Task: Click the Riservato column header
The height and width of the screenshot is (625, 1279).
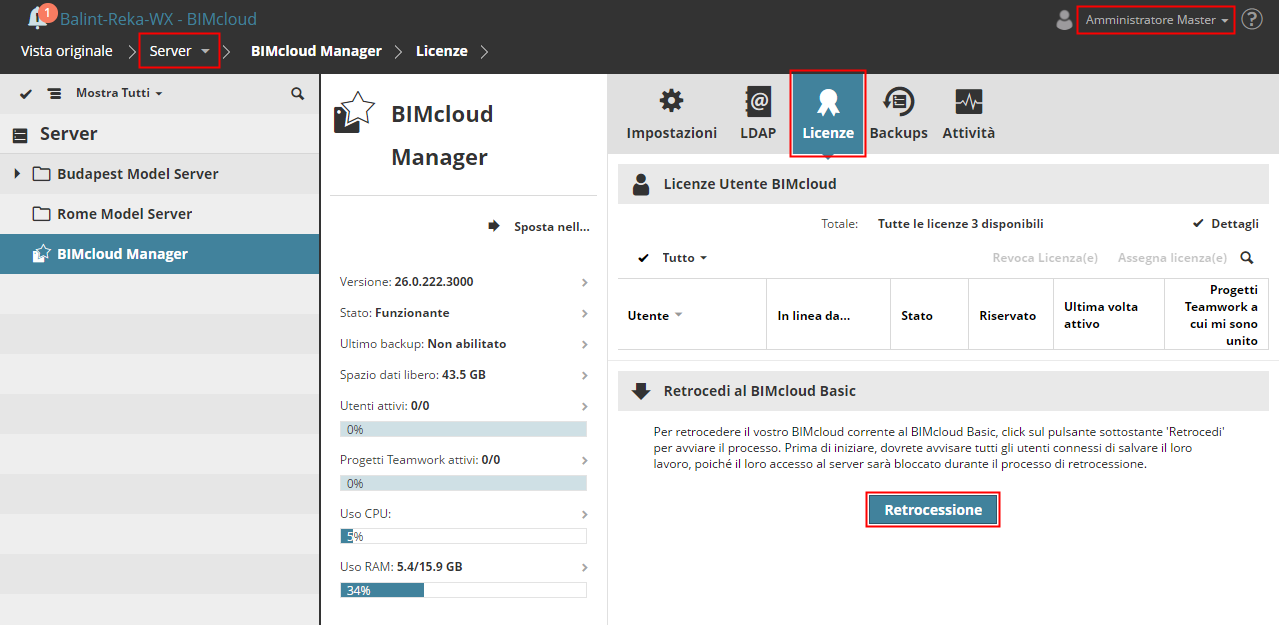Action: [1011, 315]
